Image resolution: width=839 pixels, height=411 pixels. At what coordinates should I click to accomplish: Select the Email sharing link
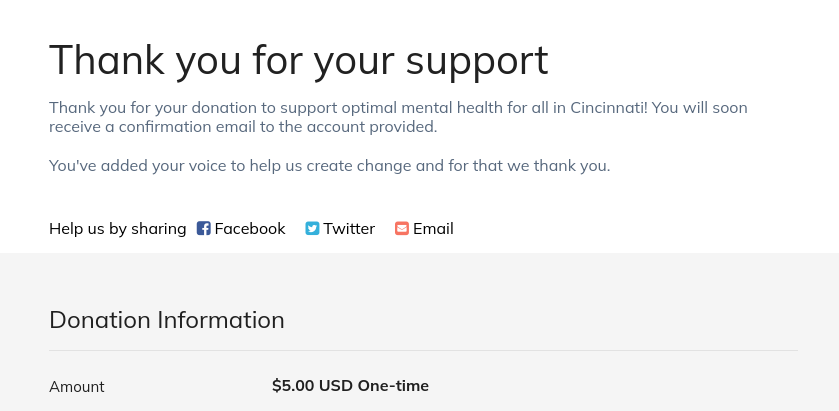(433, 228)
